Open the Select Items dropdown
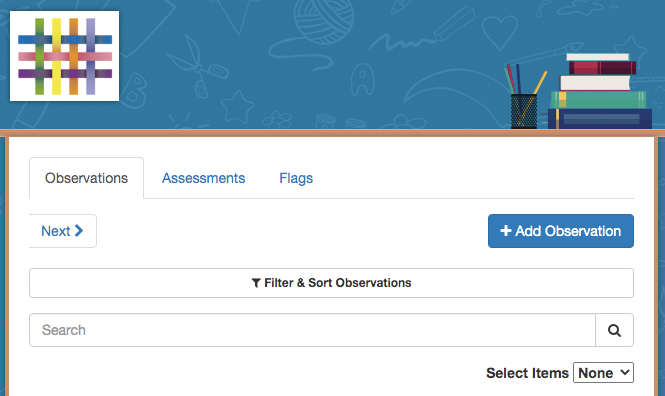Viewport: 665px width, 396px height. (x=603, y=373)
